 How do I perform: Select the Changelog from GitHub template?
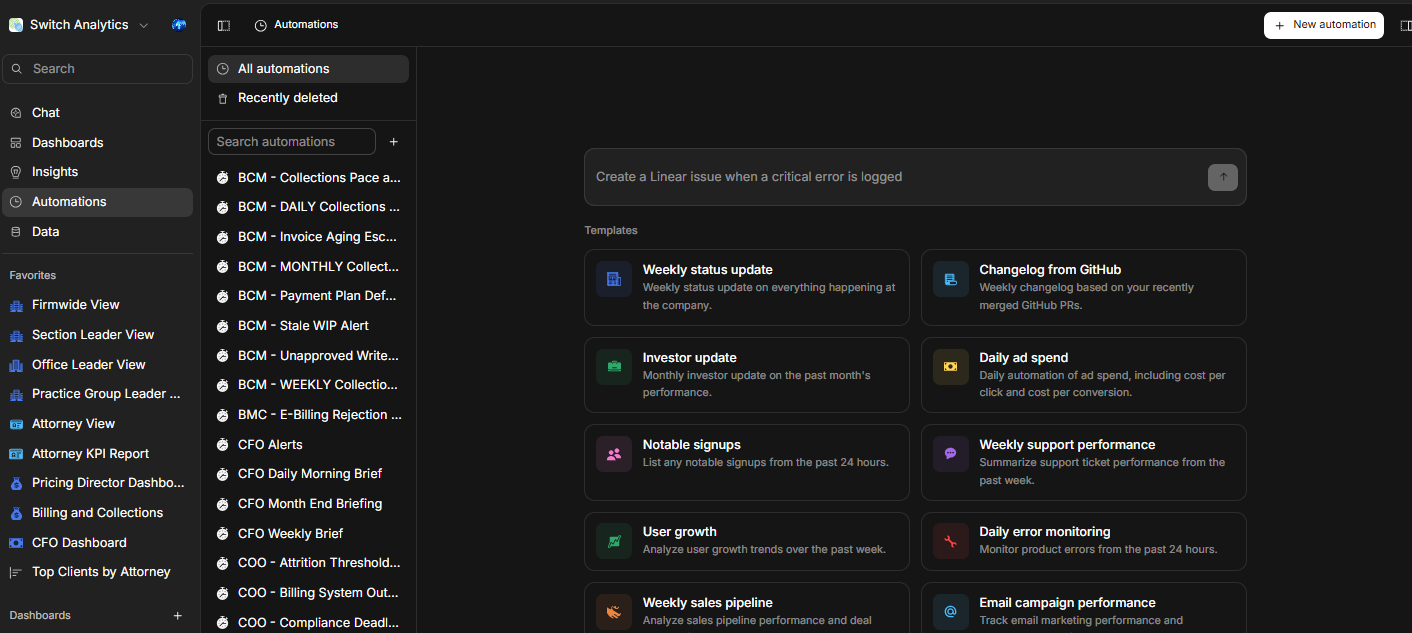(1083, 287)
